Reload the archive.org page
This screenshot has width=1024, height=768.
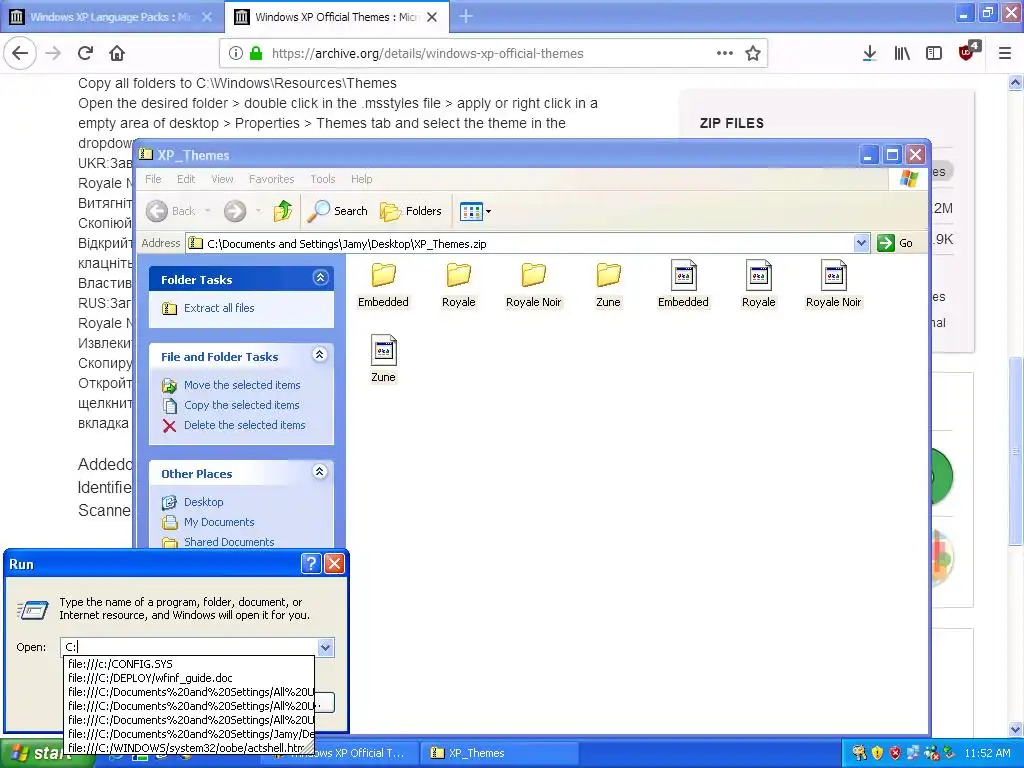tap(86, 54)
